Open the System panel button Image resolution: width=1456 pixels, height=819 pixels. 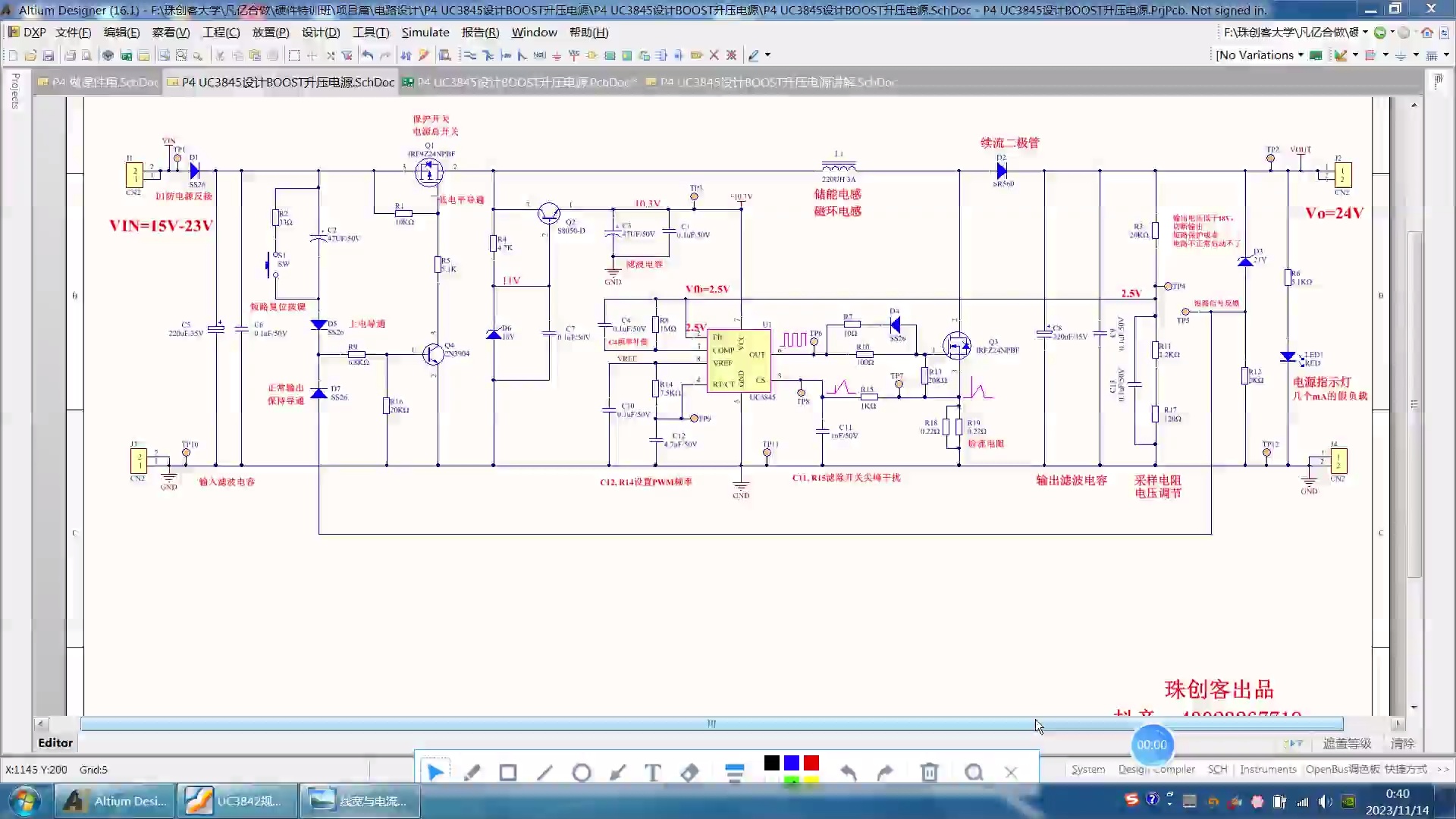(x=1087, y=769)
